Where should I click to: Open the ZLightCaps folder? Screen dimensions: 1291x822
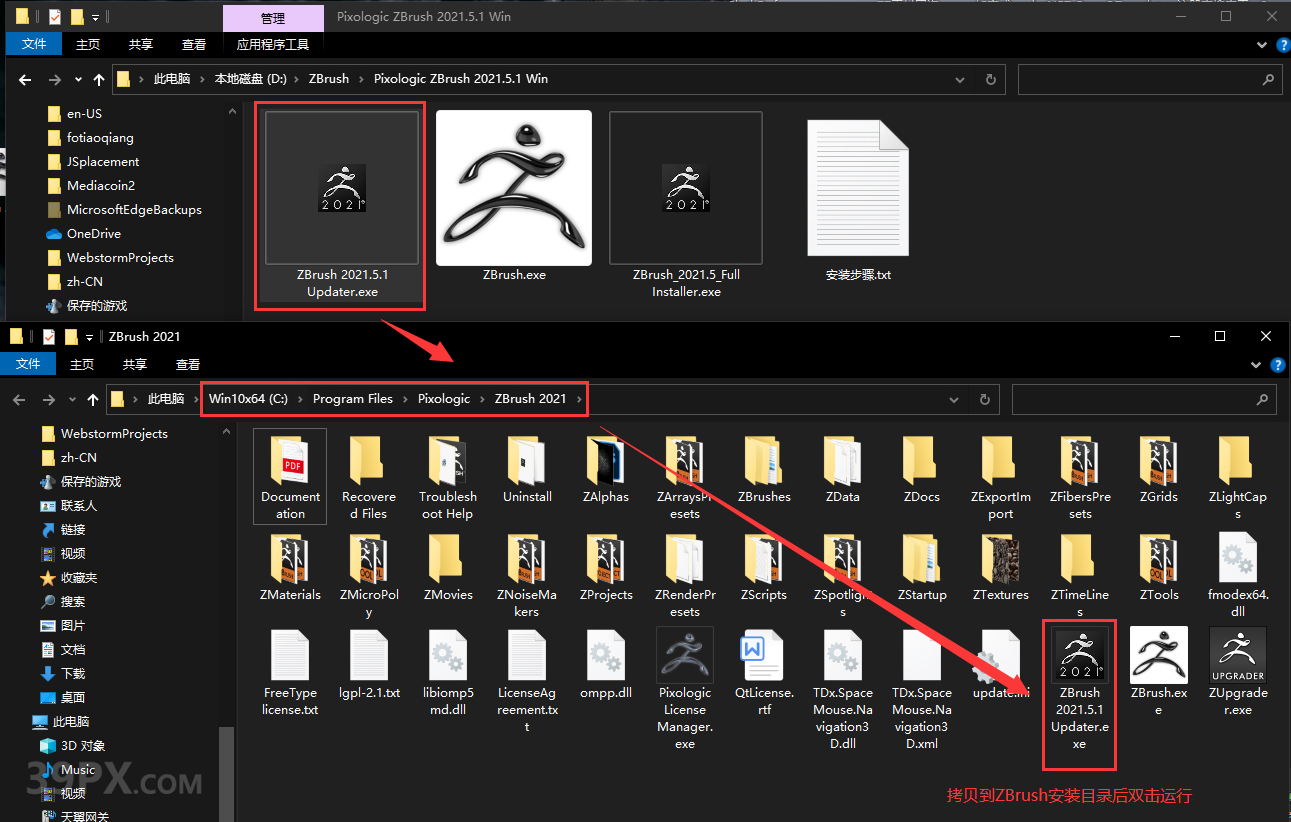tap(1237, 480)
